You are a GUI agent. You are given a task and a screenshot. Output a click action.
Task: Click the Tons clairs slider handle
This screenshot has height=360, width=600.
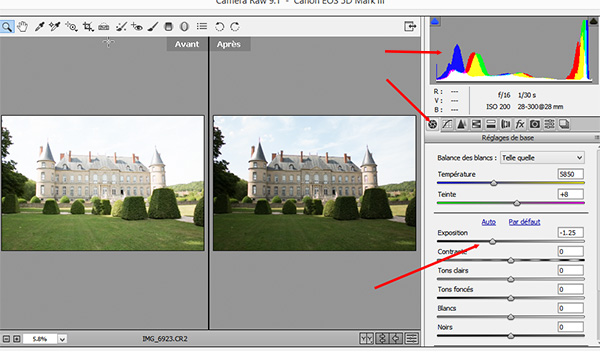click(x=510, y=279)
